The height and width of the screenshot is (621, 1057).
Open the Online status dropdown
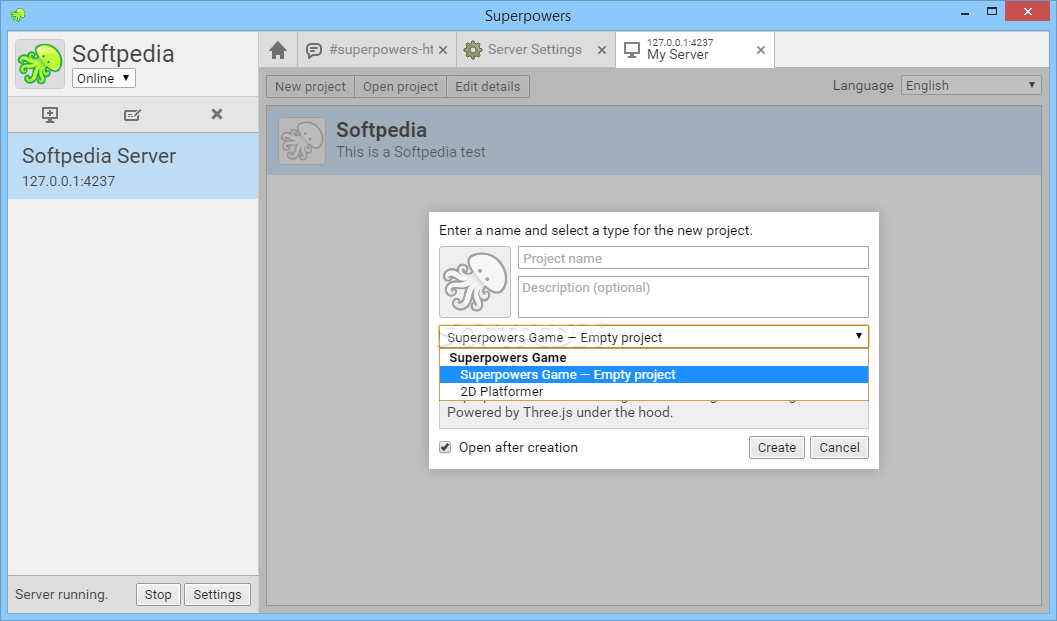(104, 78)
